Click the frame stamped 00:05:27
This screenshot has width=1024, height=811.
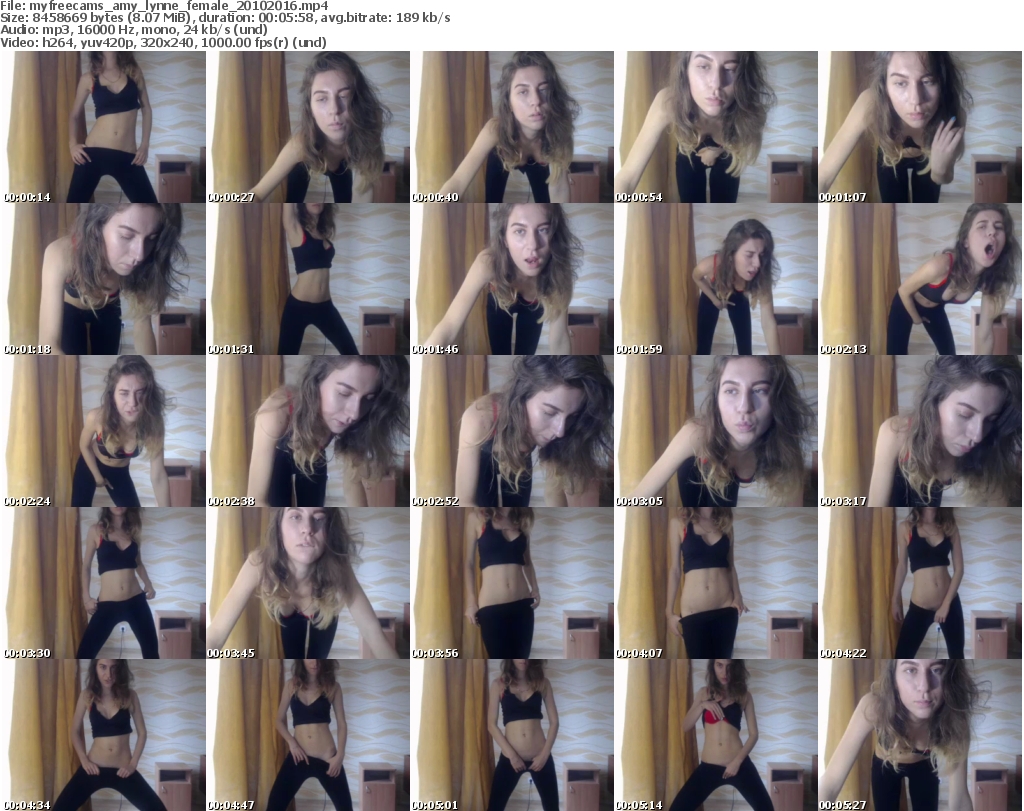point(920,735)
